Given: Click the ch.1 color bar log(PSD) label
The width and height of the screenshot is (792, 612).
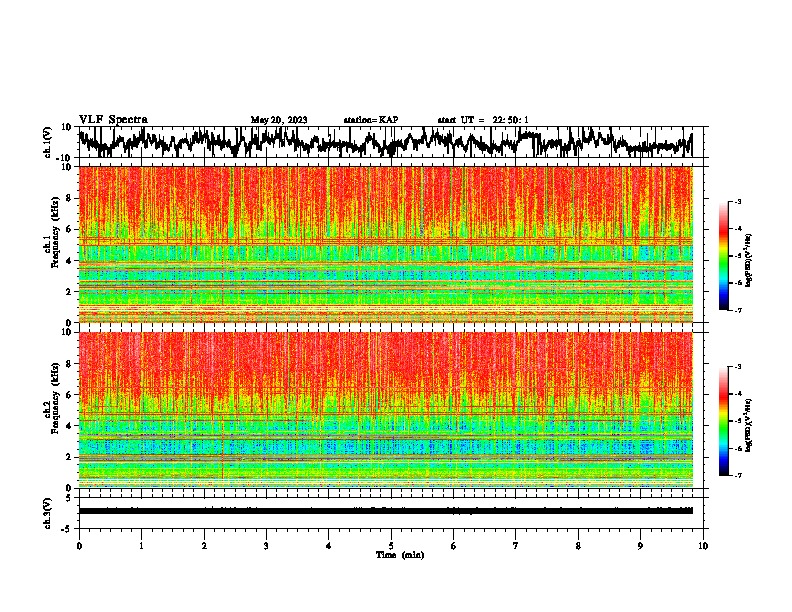Looking at the screenshot, I should 749,260.
